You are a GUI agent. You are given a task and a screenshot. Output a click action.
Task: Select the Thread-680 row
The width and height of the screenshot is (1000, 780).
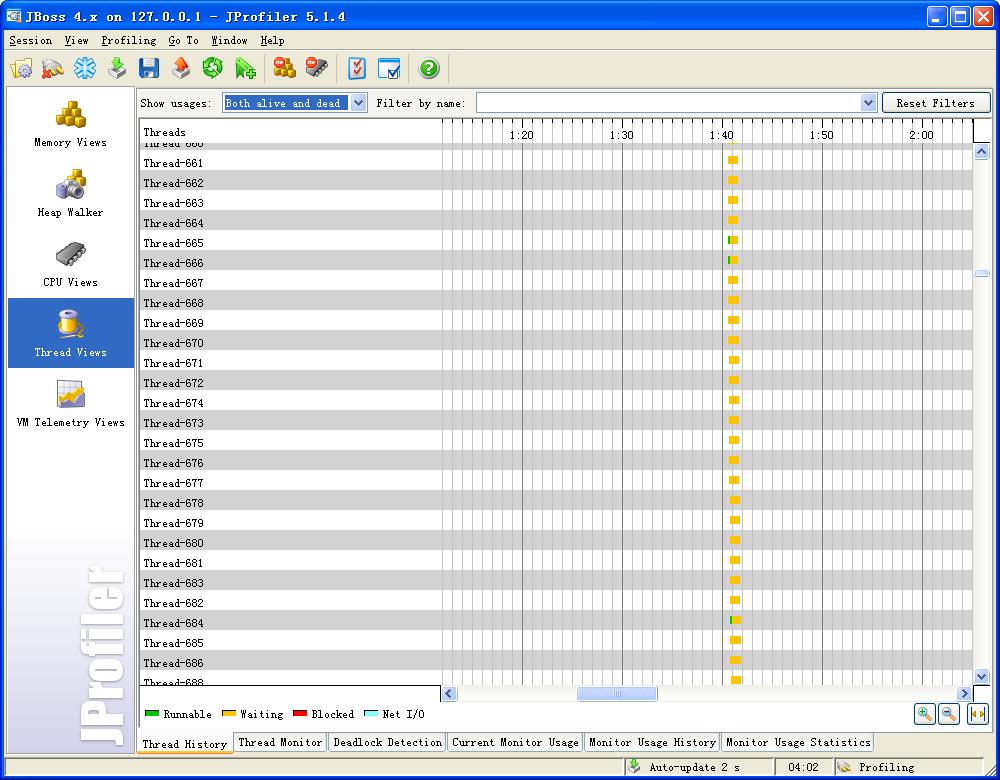click(556, 540)
